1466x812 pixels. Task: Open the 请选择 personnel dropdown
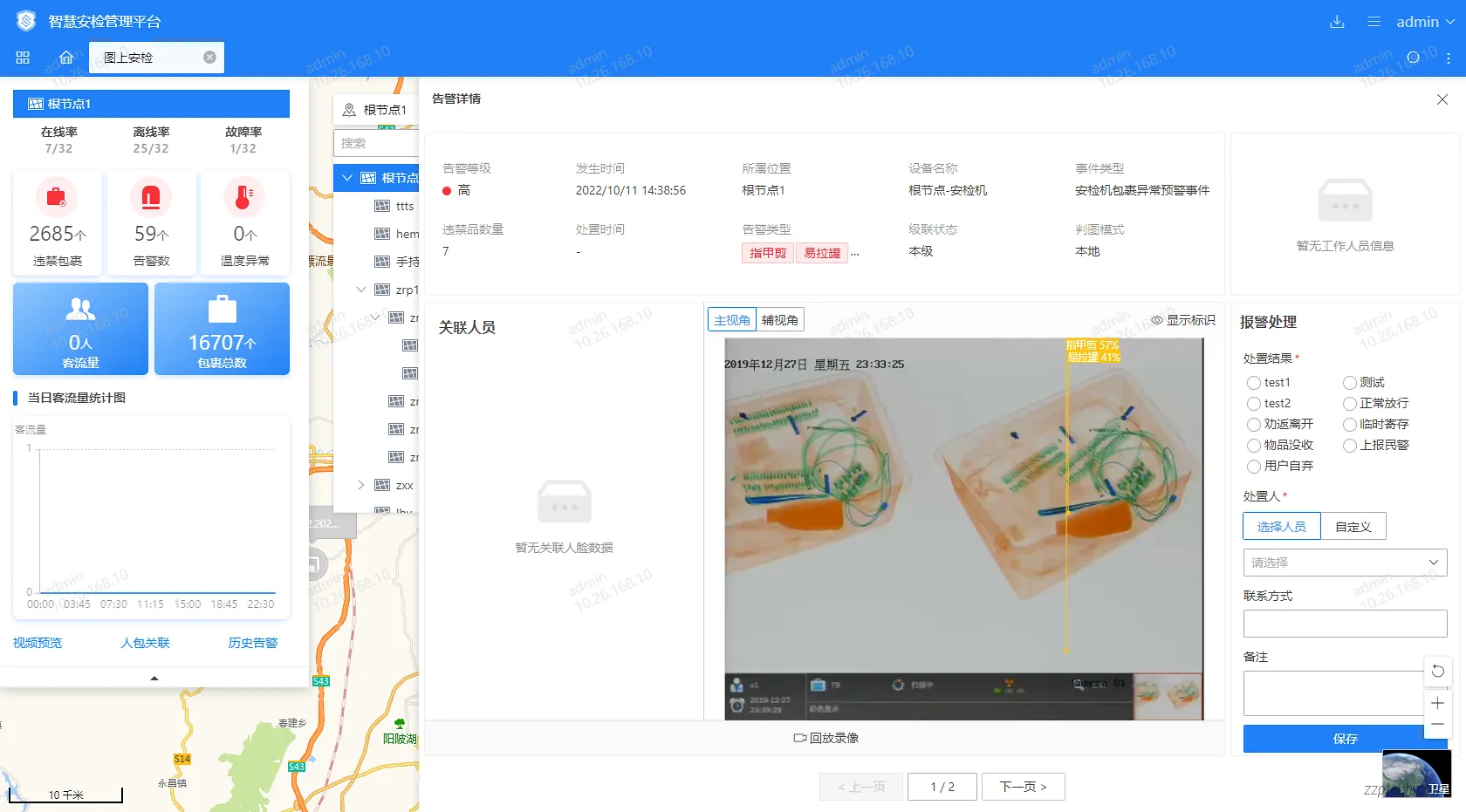click(1344, 563)
